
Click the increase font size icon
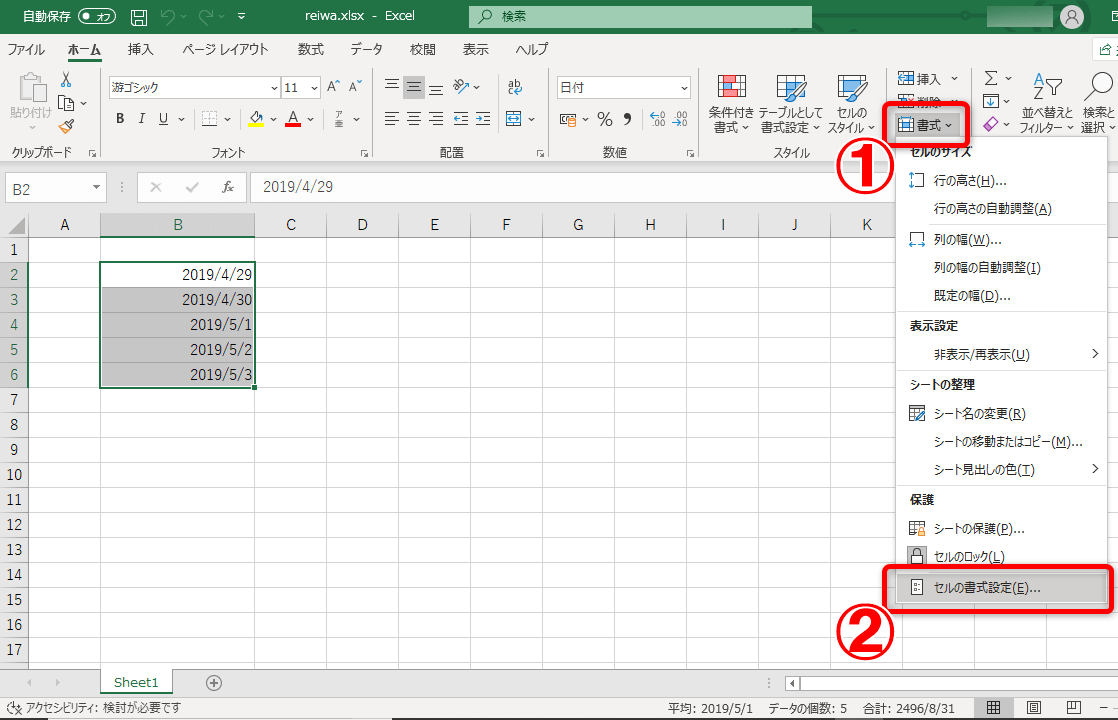tap(333, 87)
